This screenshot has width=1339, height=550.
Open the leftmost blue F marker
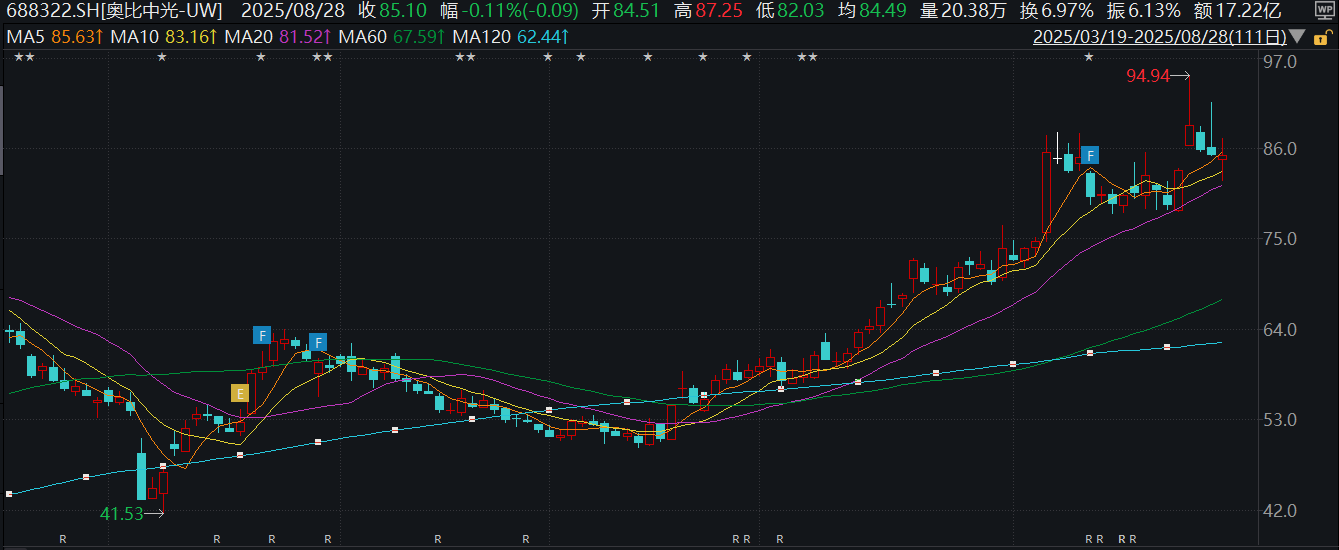(262, 335)
